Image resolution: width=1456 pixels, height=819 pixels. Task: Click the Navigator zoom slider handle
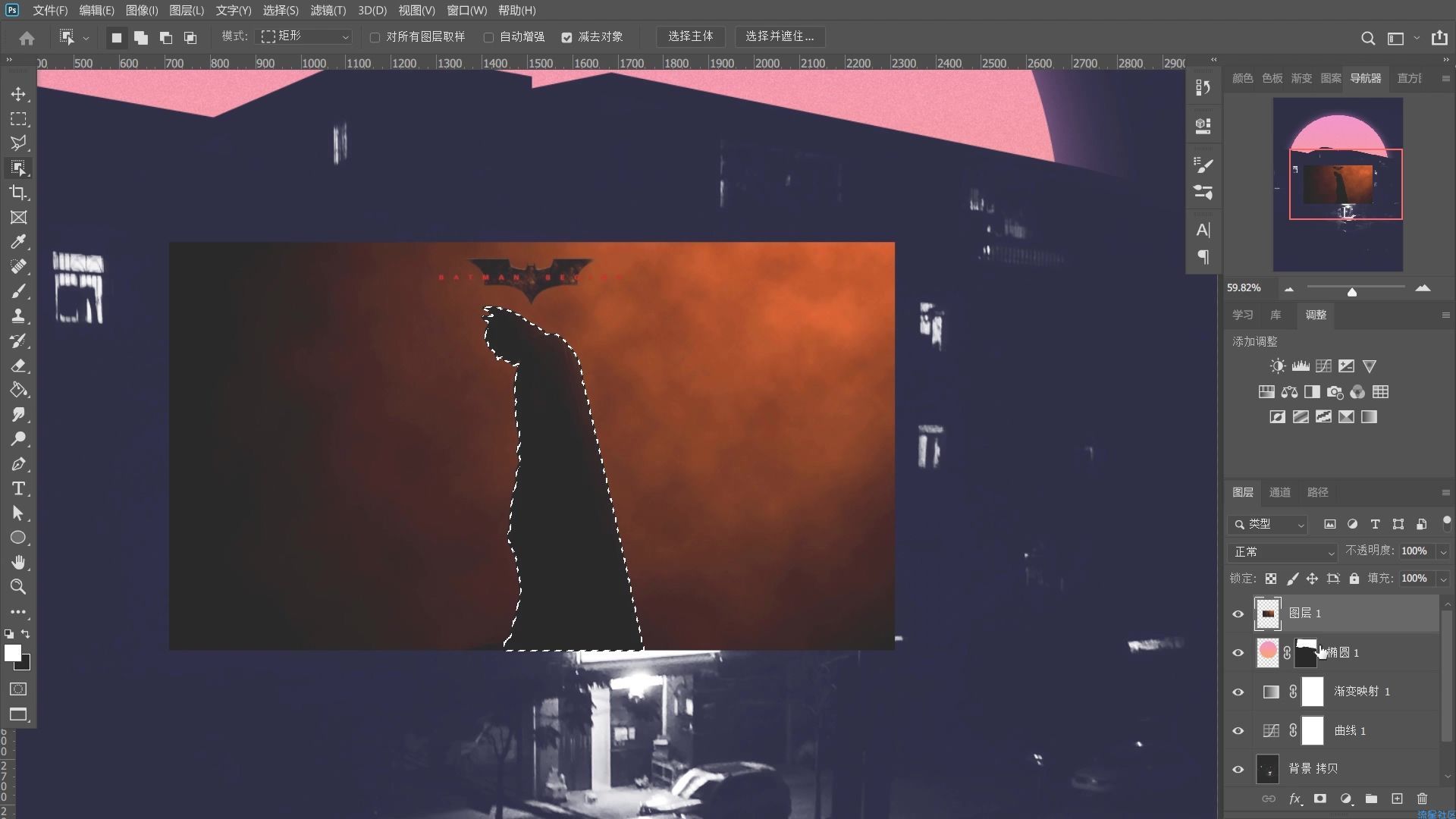[1352, 292]
